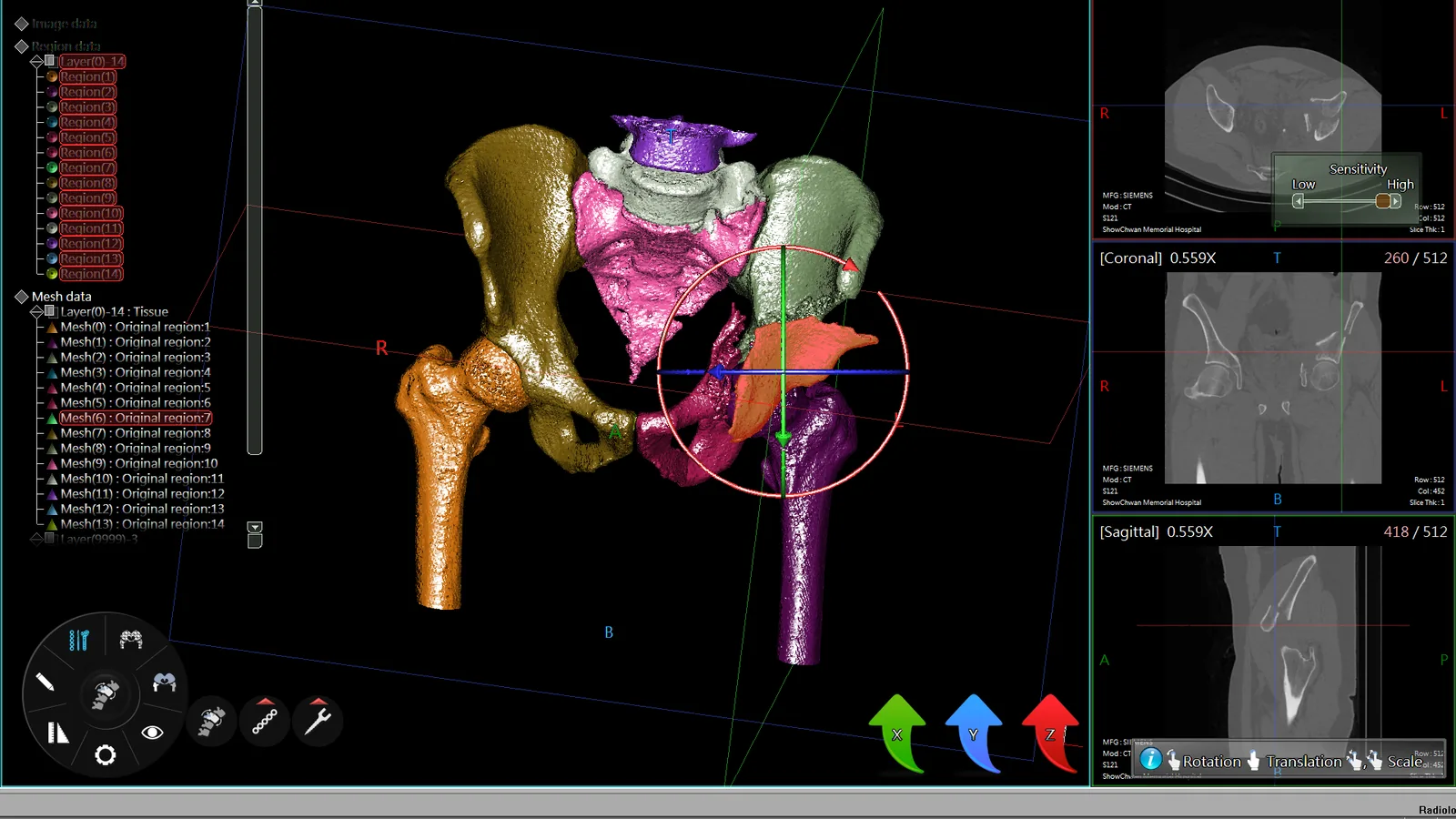Select Mesh(10) : Original region:11
1456x819 pixels.
coord(142,479)
